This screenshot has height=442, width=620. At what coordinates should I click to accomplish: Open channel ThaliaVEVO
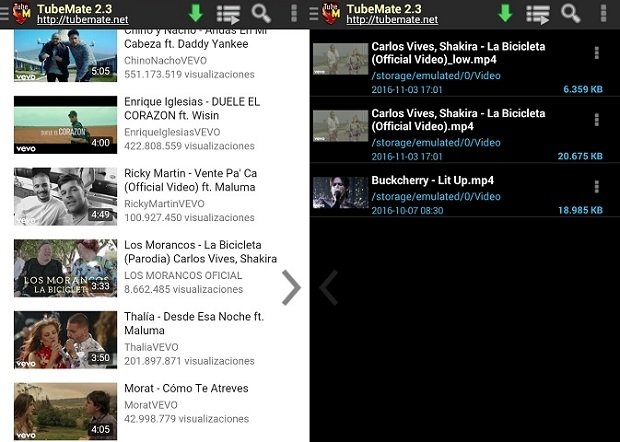[151, 347]
